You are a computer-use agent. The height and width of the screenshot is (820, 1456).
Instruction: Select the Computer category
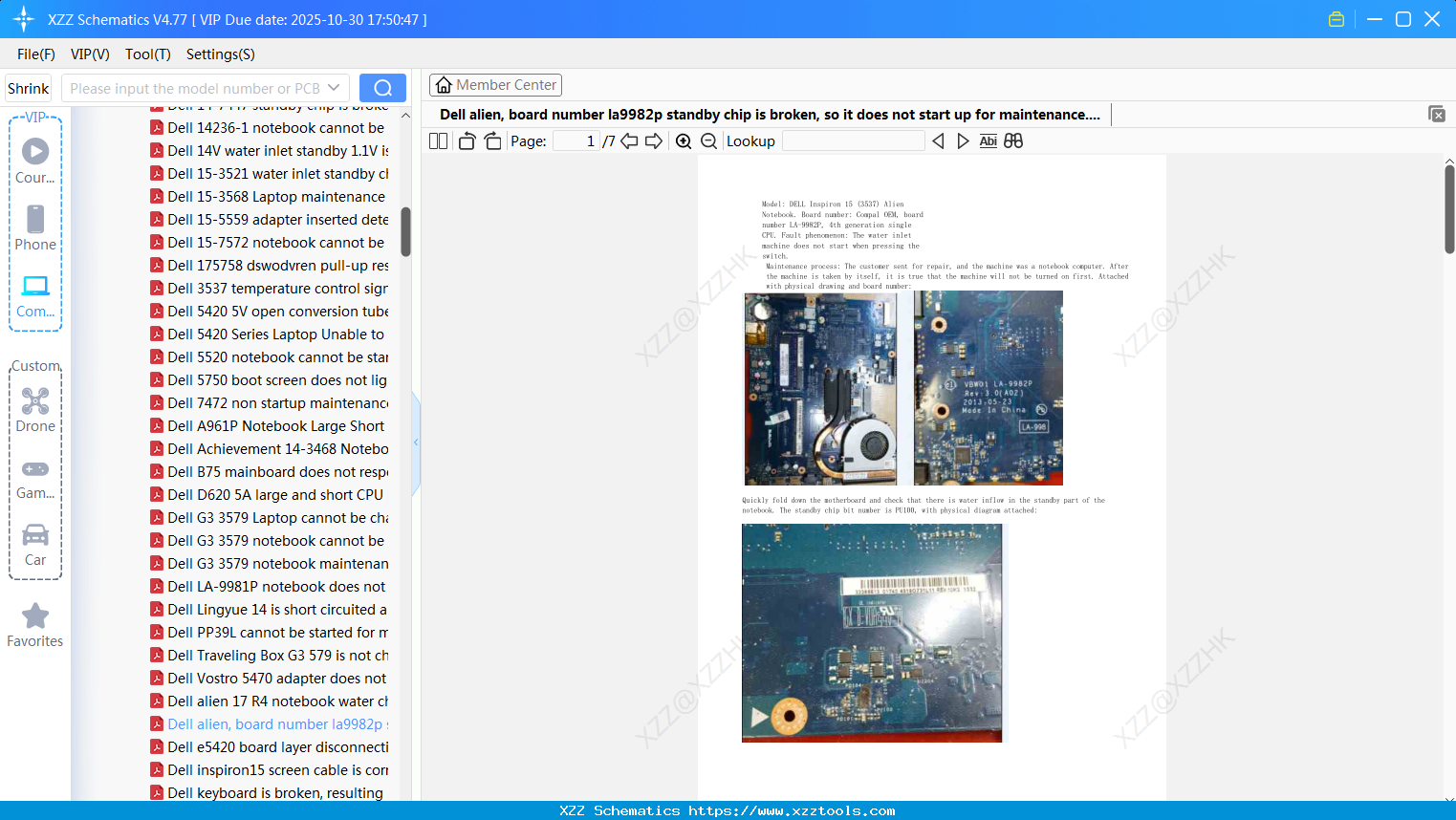35,295
